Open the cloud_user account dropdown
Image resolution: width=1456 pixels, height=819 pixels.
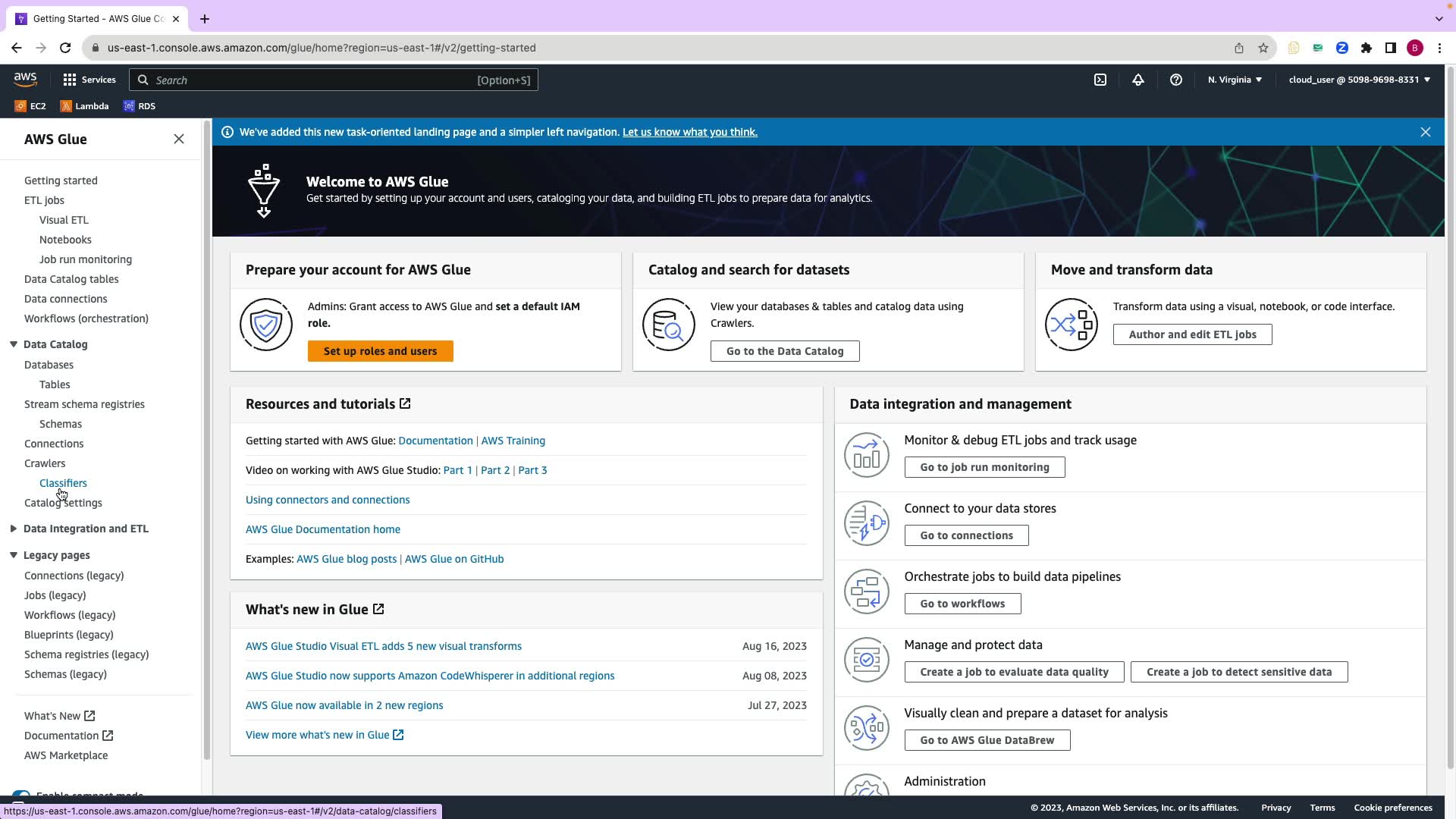coord(1358,80)
